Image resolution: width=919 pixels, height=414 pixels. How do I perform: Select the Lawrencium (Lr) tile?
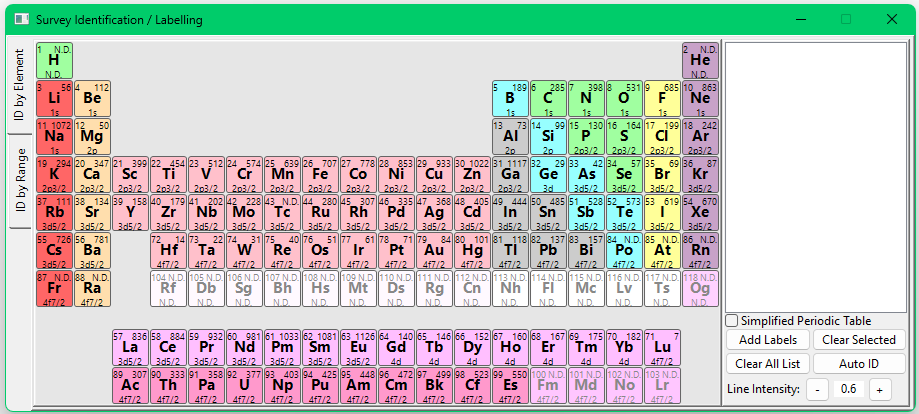pos(662,386)
